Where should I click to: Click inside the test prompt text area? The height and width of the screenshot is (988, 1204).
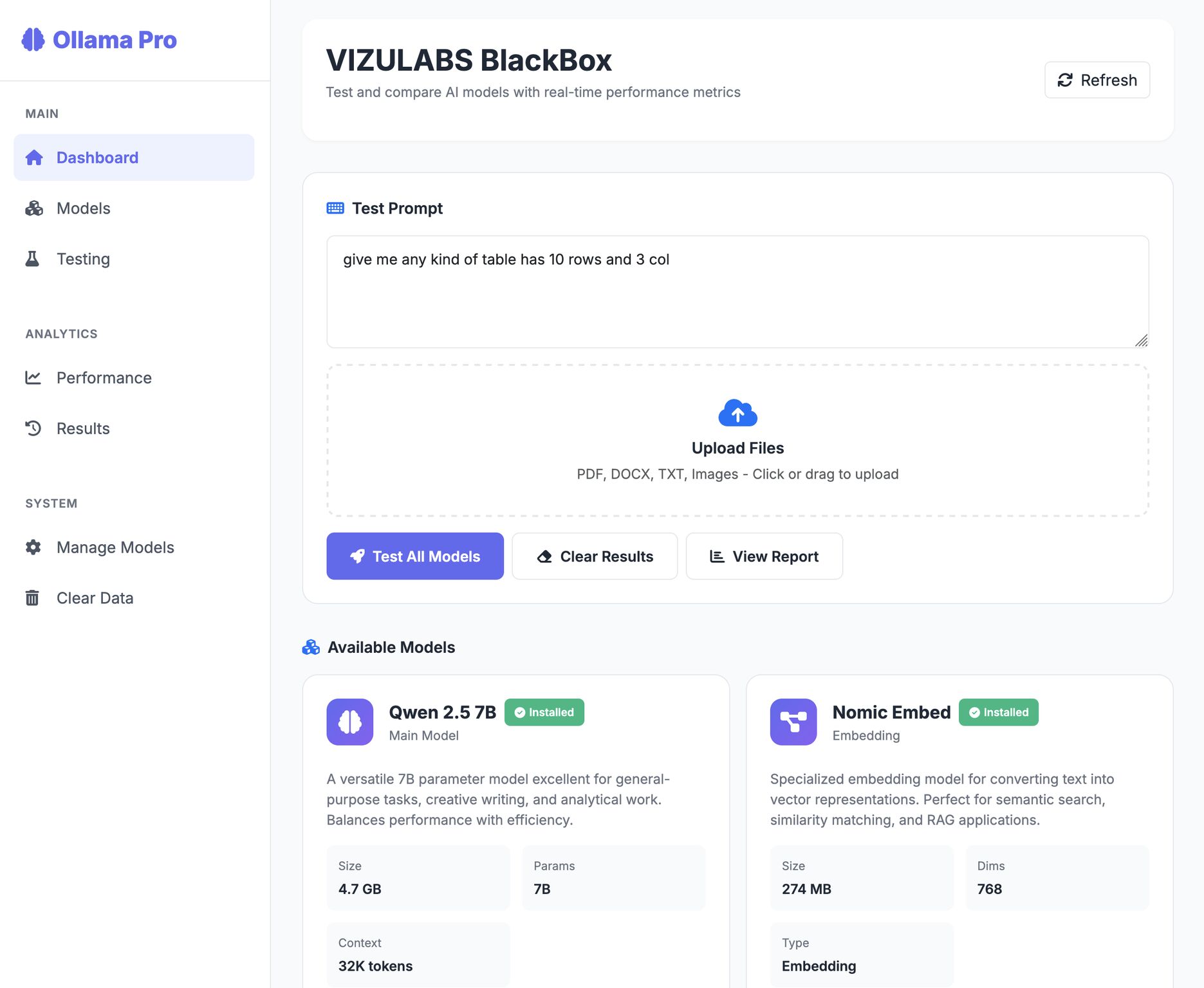tap(737, 291)
